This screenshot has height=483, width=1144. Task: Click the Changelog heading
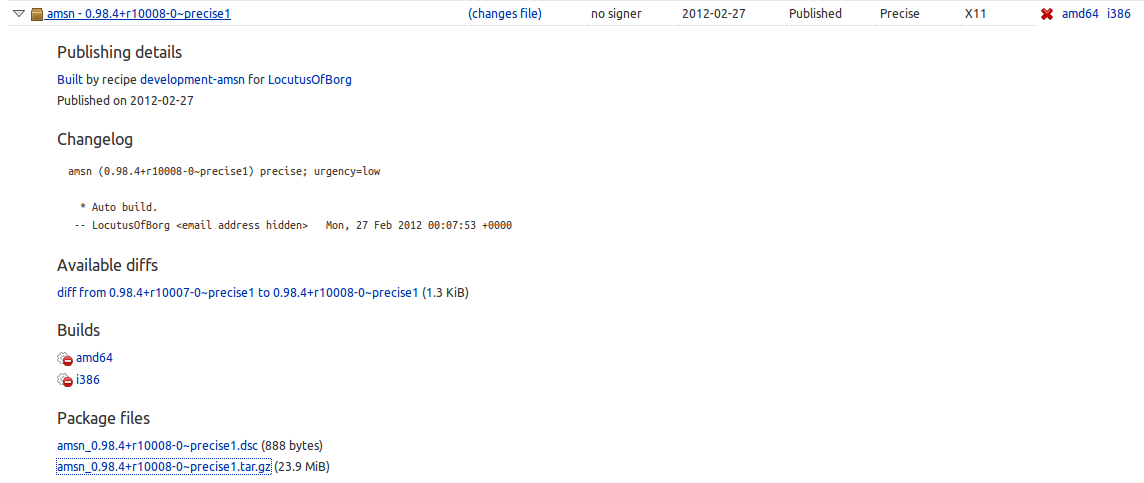click(95, 140)
